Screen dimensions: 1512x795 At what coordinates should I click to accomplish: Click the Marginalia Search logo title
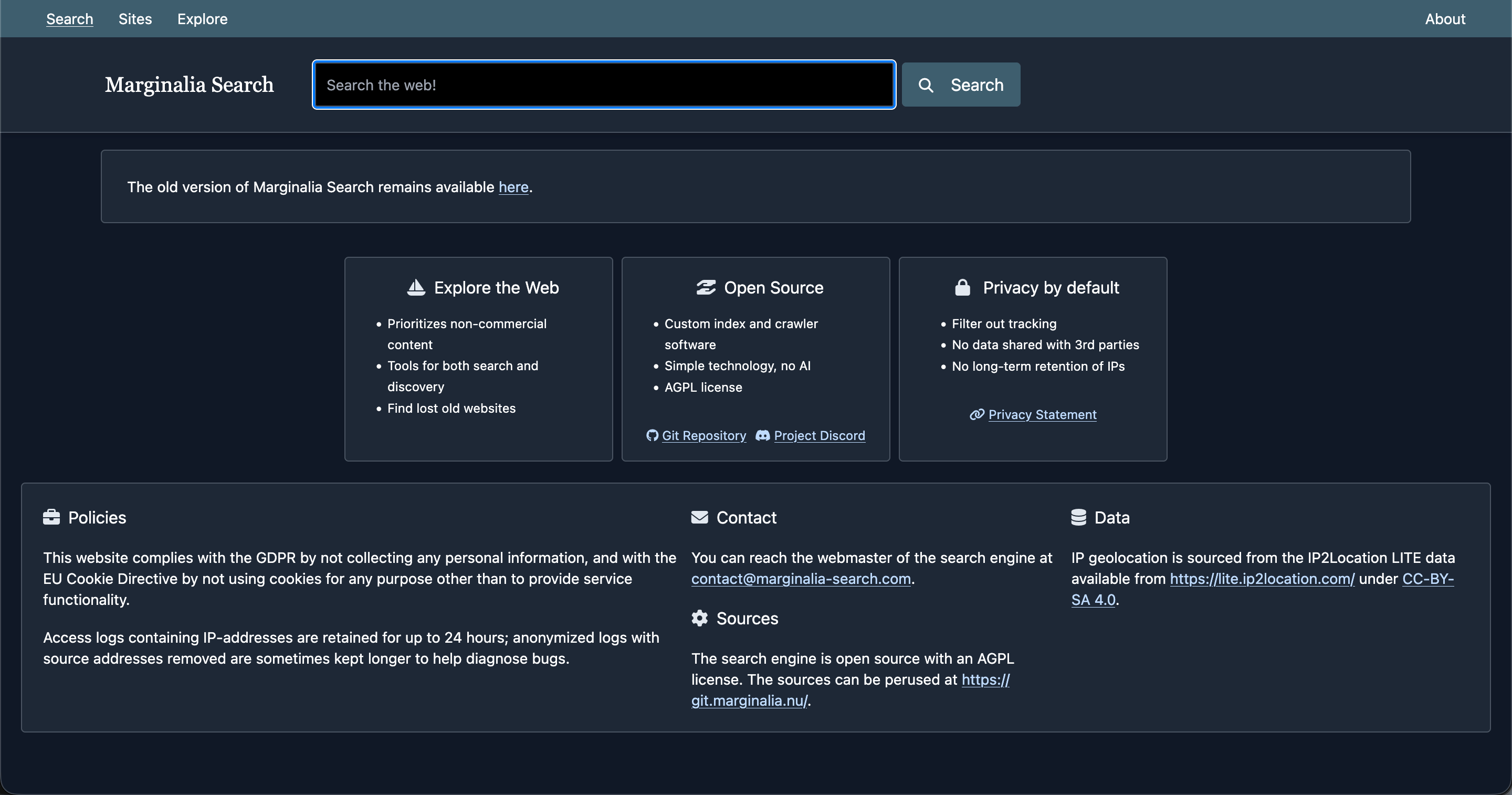[189, 85]
